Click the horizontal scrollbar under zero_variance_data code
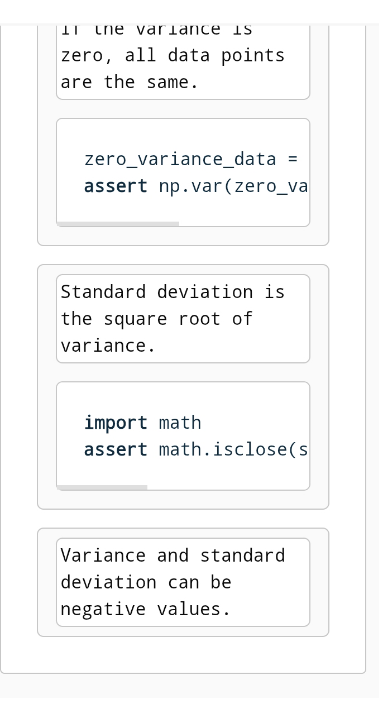The width and height of the screenshot is (379, 702). [x=118, y=224]
